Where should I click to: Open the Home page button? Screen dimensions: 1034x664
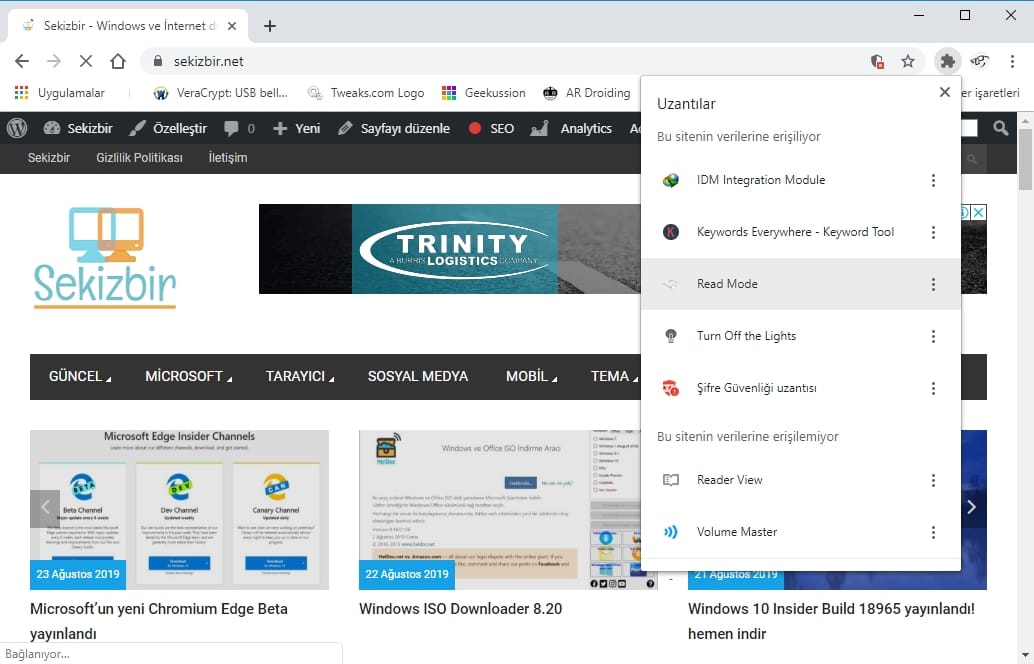coord(118,61)
